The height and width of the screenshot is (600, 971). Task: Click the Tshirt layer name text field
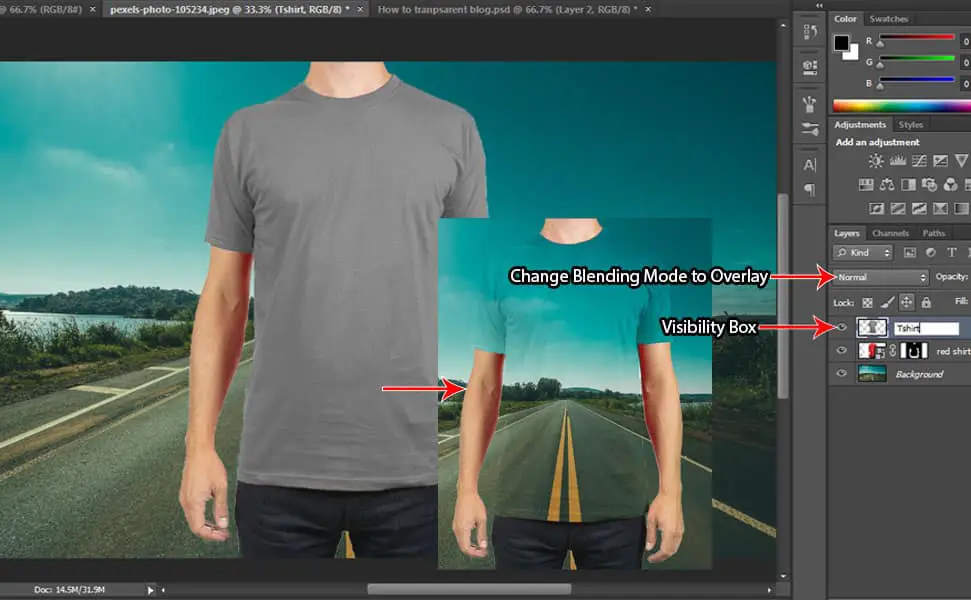(928, 327)
